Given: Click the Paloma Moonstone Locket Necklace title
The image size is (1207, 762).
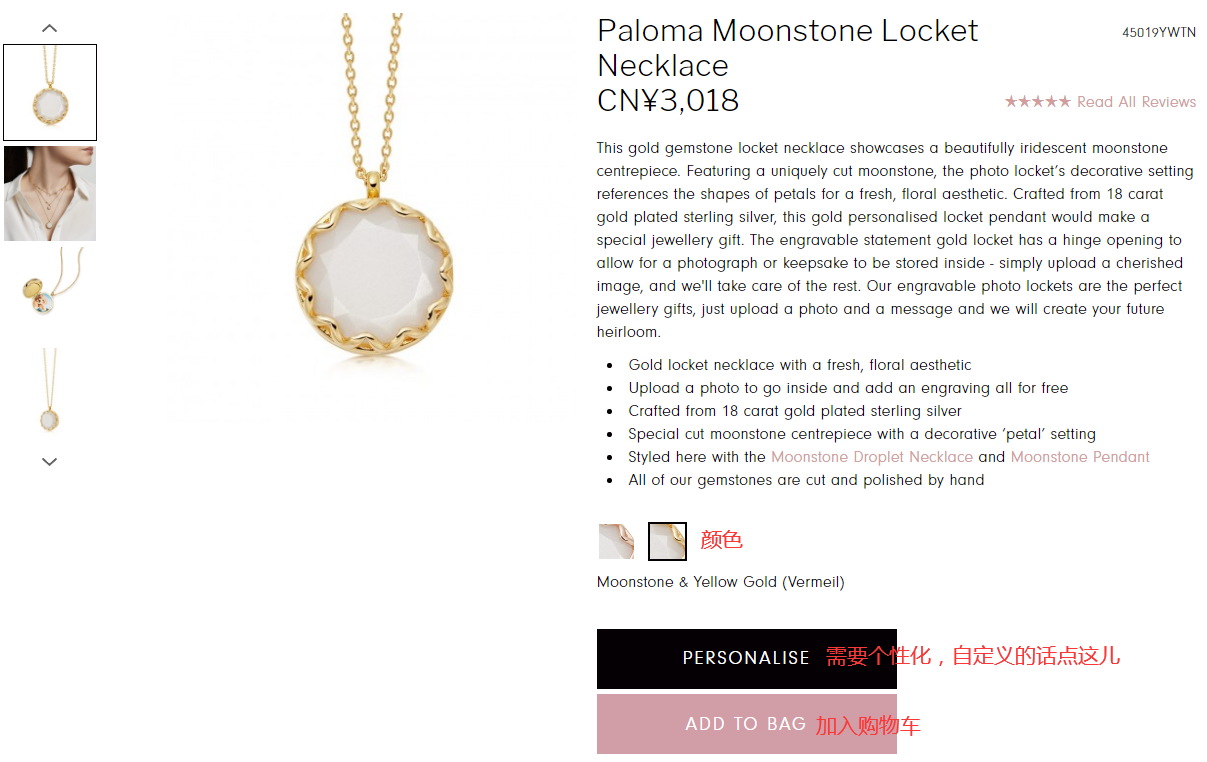Looking at the screenshot, I should (787, 47).
